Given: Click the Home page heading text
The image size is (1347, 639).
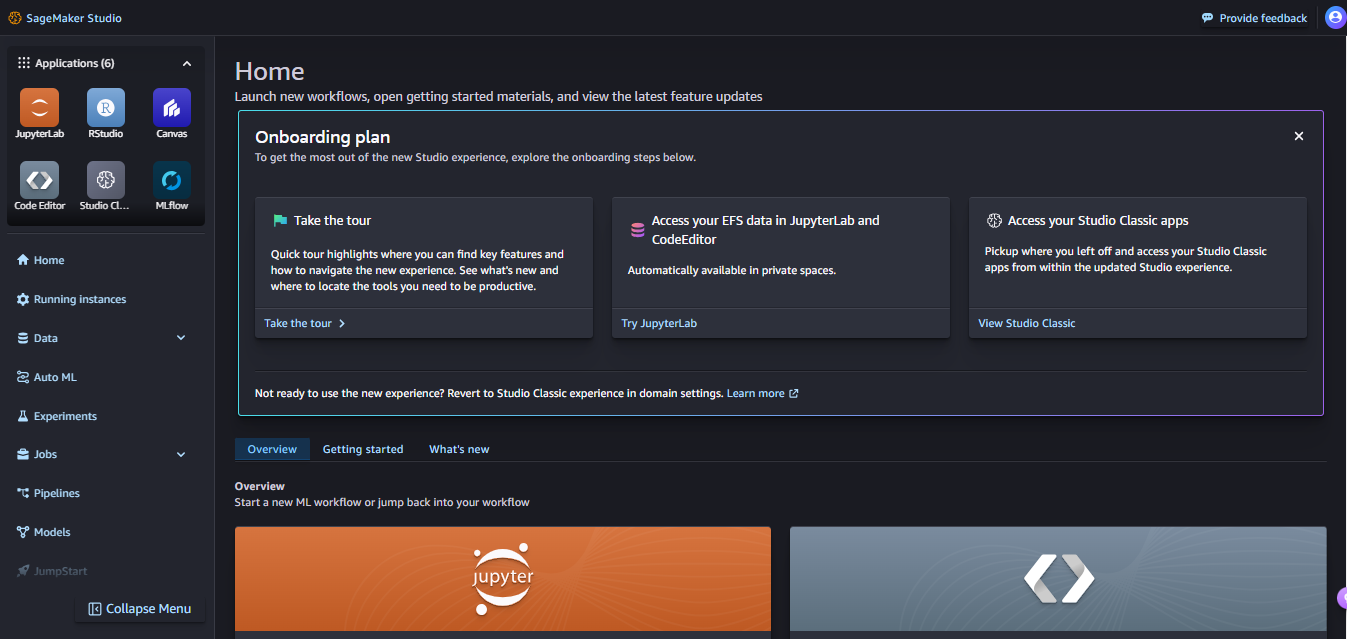Looking at the screenshot, I should [x=270, y=72].
